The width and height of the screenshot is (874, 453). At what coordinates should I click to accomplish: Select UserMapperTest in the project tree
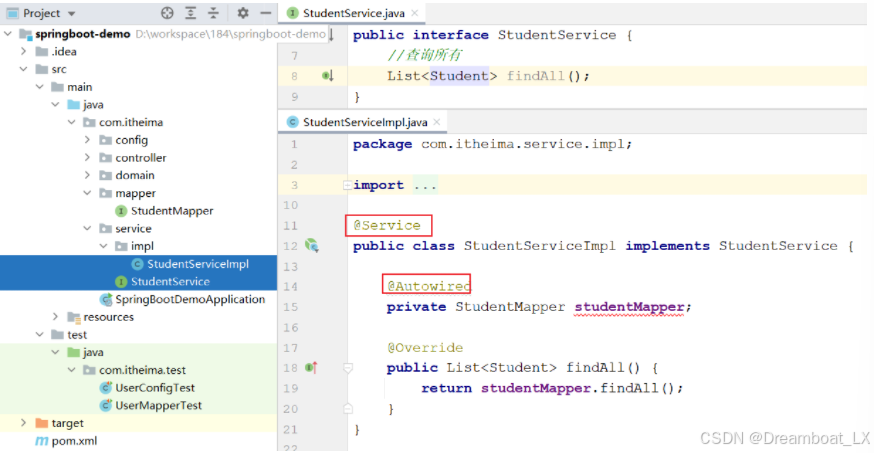click(x=158, y=406)
